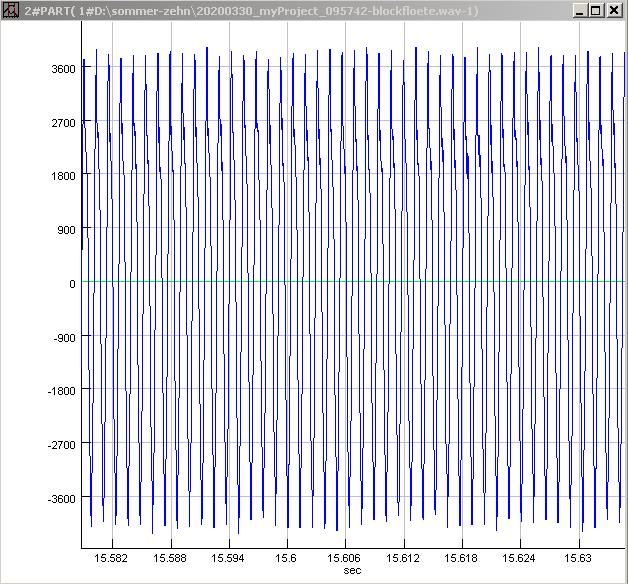Click the window system menu icon in title bar
This screenshot has width=628, height=584.
point(10,10)
